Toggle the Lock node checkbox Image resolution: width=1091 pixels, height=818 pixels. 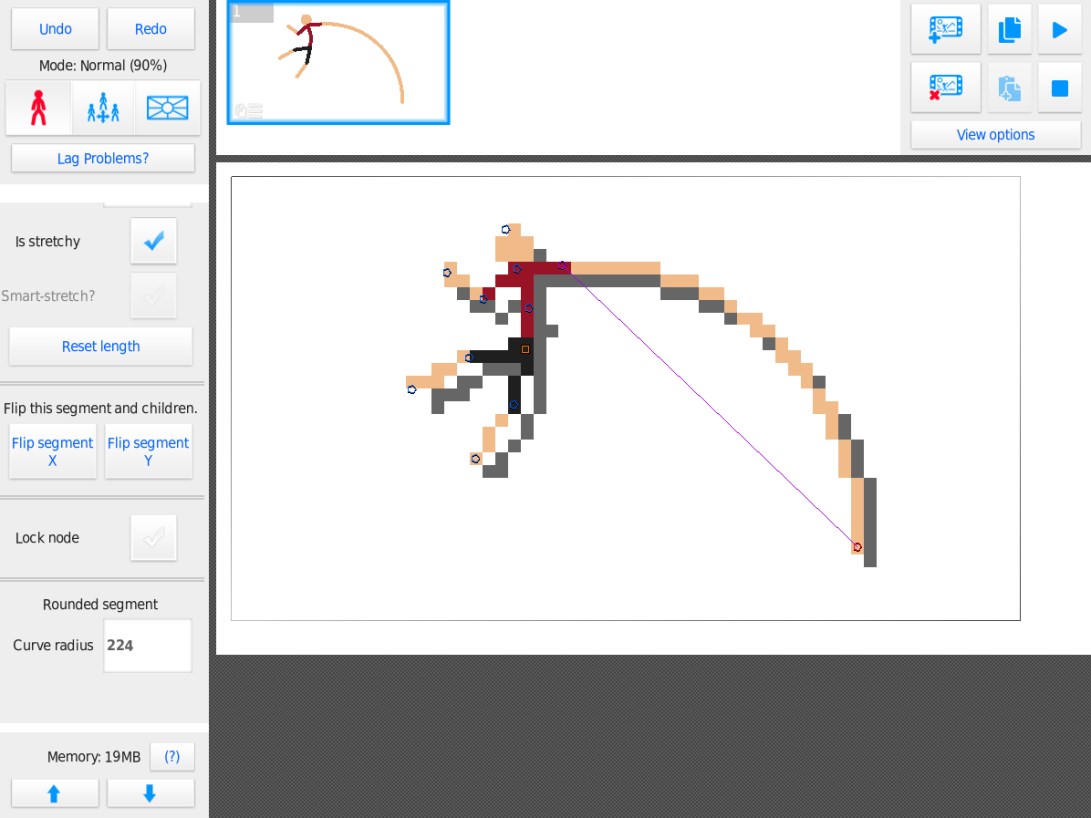[154, 538]
